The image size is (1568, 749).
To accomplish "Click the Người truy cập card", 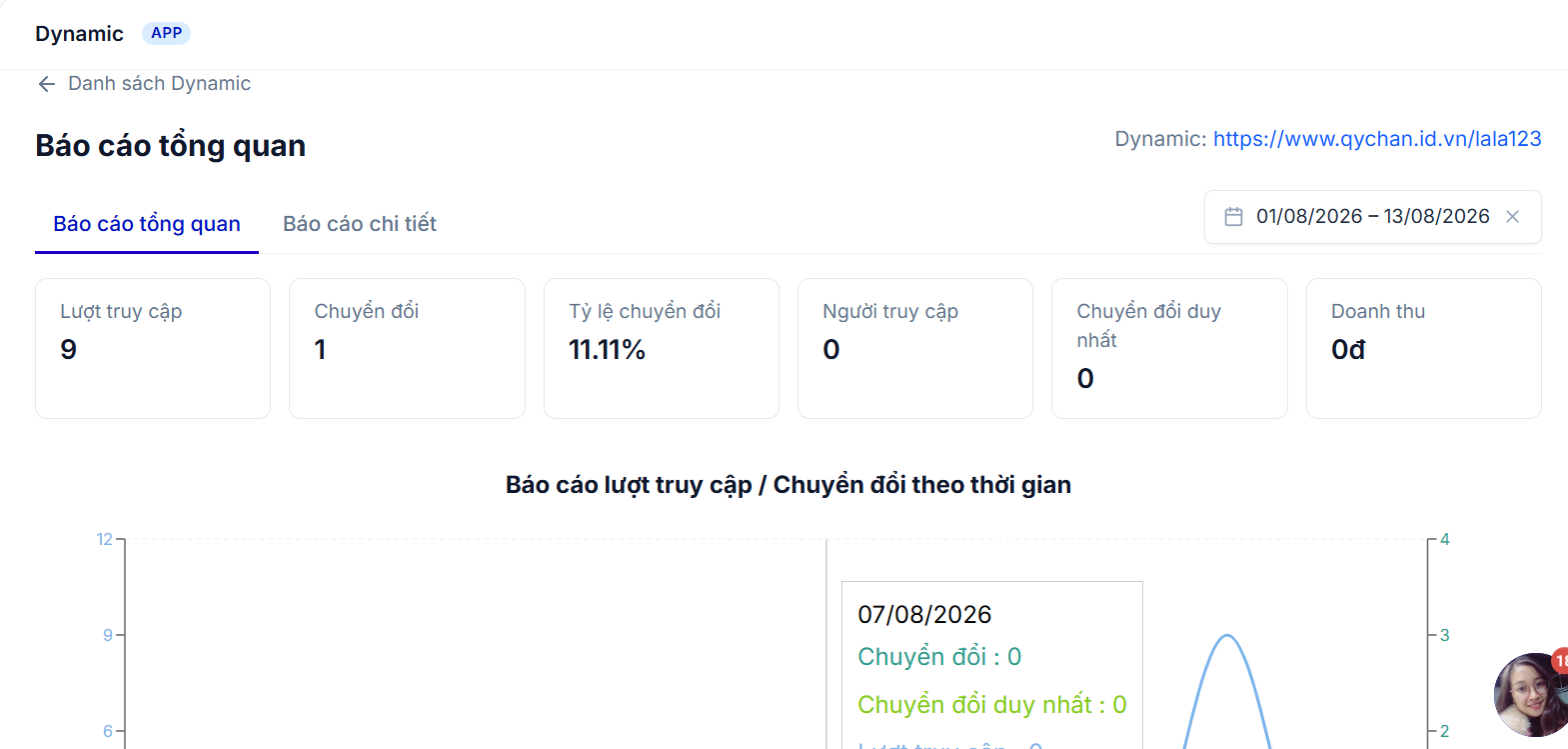I will coord(915,348).
